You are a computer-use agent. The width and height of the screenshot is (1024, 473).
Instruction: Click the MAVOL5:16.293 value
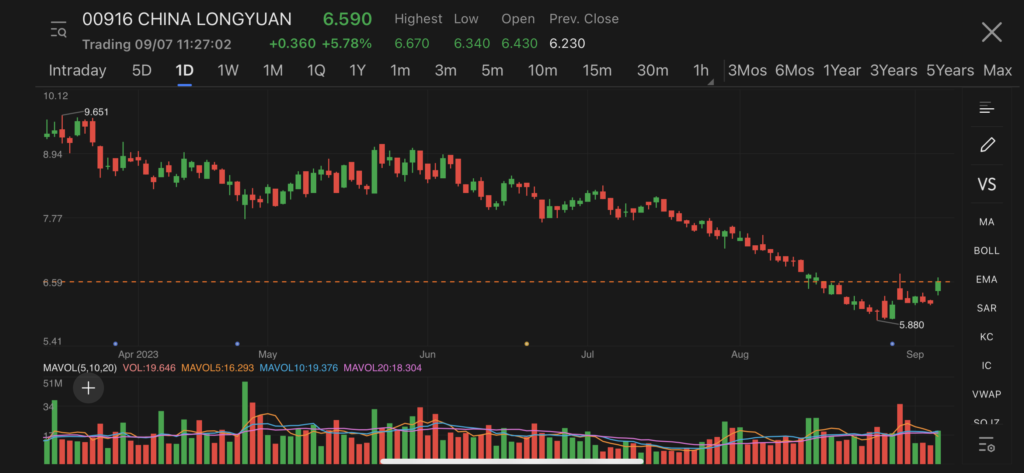(x=218, y=368)
